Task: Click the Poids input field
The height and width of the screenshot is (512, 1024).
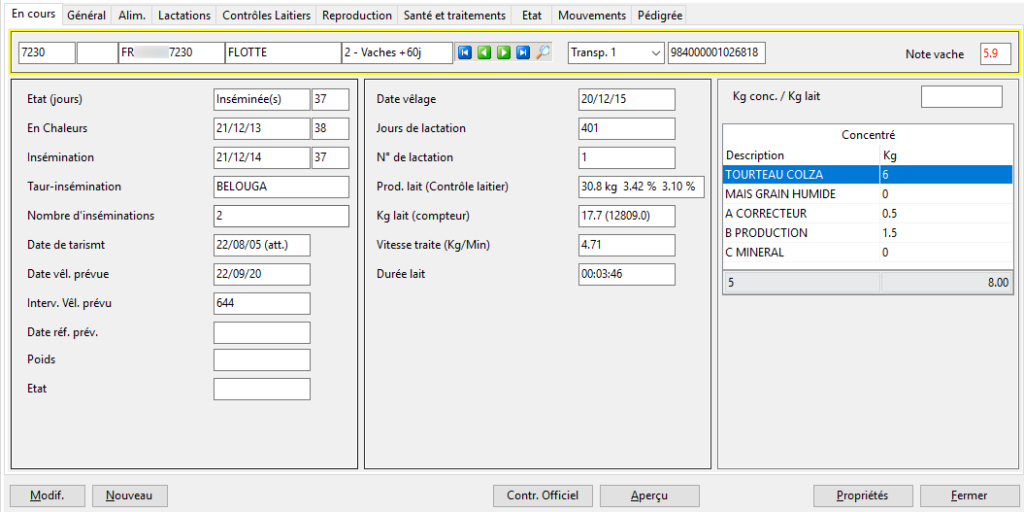Action: click(262, 360)
